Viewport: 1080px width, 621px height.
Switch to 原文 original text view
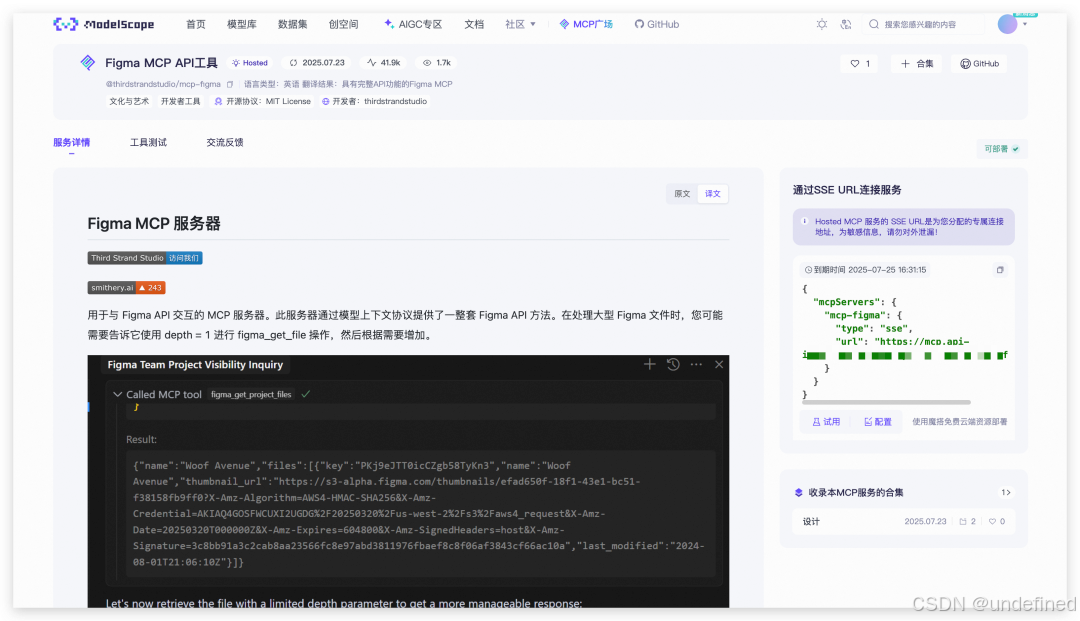(x=682, y=193)
